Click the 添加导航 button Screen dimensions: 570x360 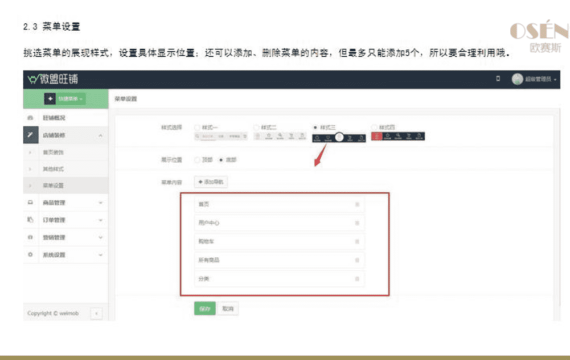click(x=211, y=182)
